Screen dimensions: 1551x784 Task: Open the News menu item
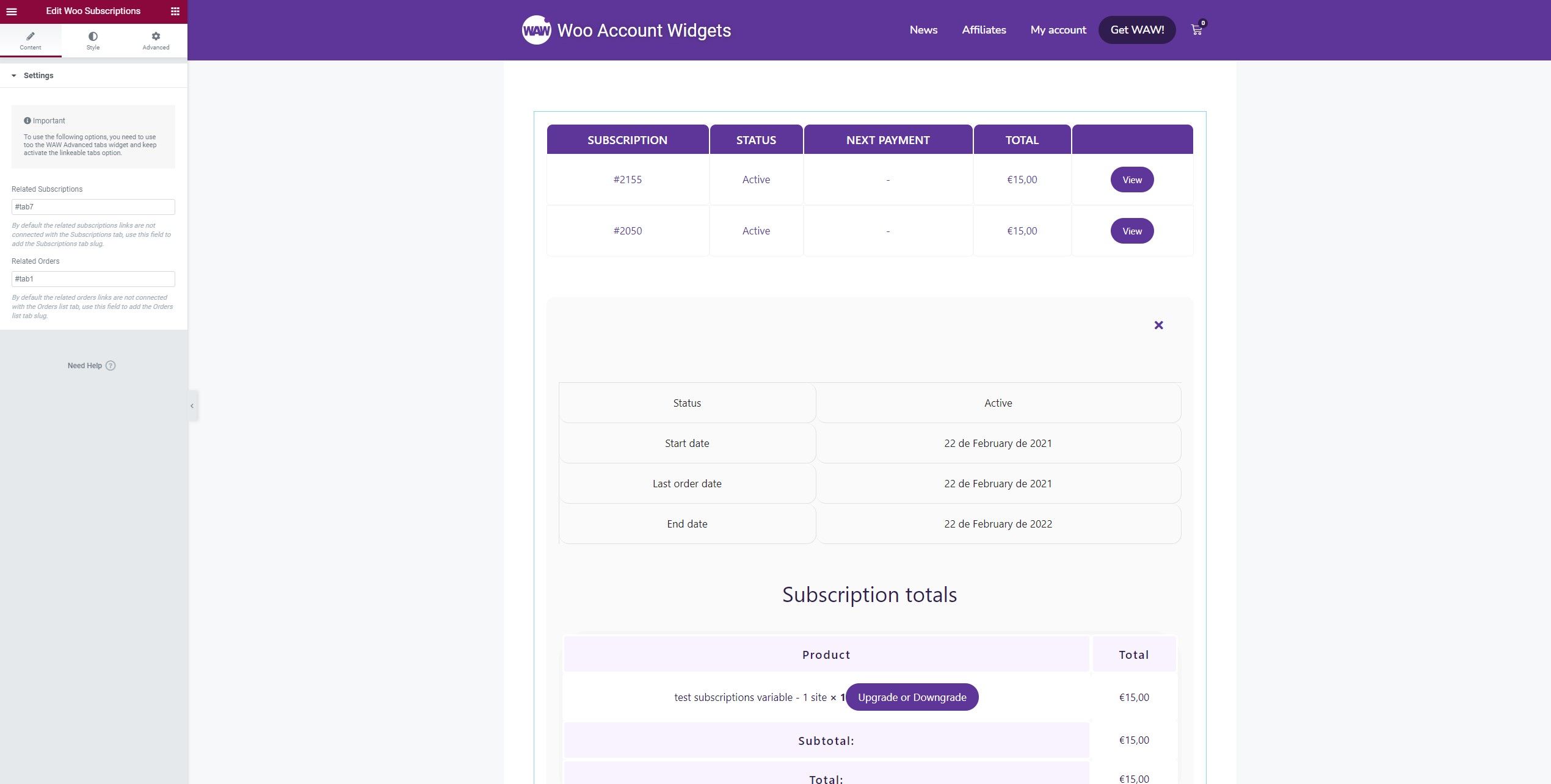923,30
